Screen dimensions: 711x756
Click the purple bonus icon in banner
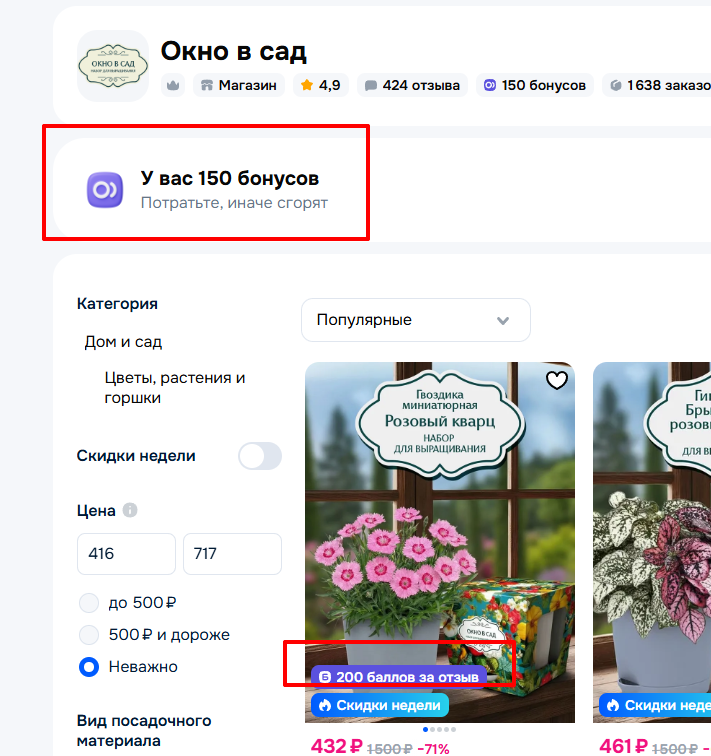coord(104,189)
